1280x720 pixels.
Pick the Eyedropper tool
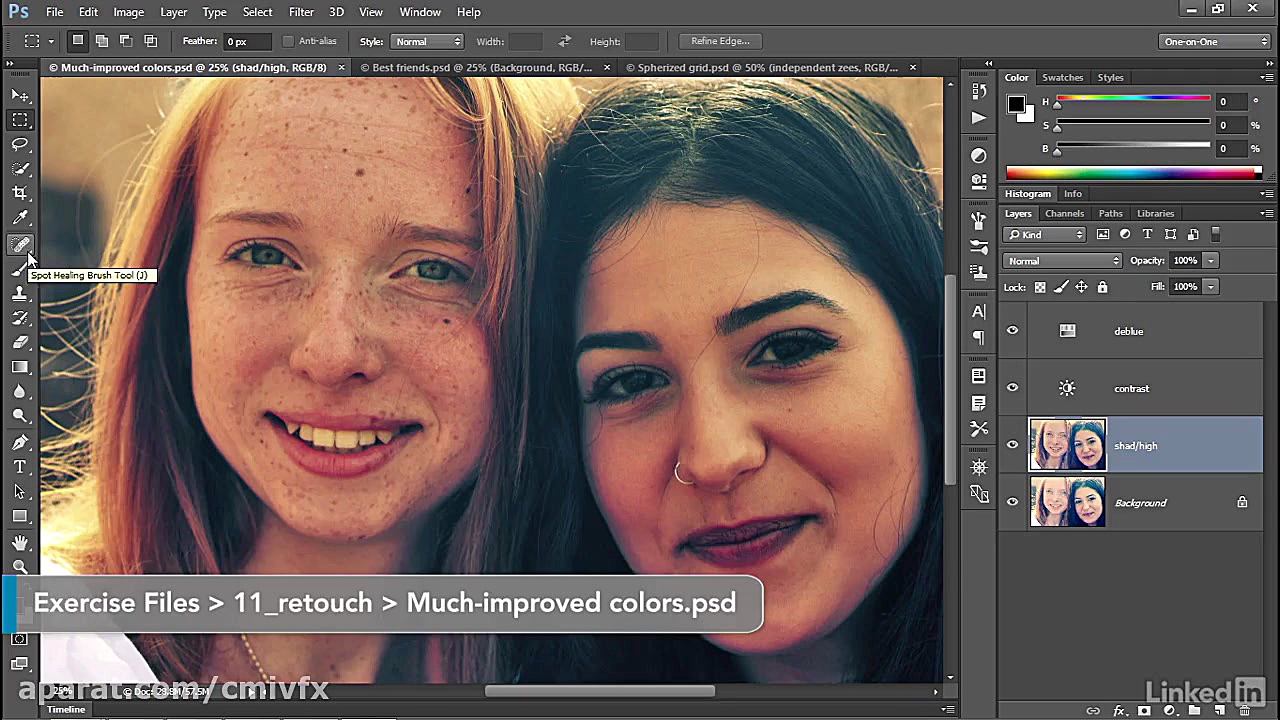coord(20,218)
